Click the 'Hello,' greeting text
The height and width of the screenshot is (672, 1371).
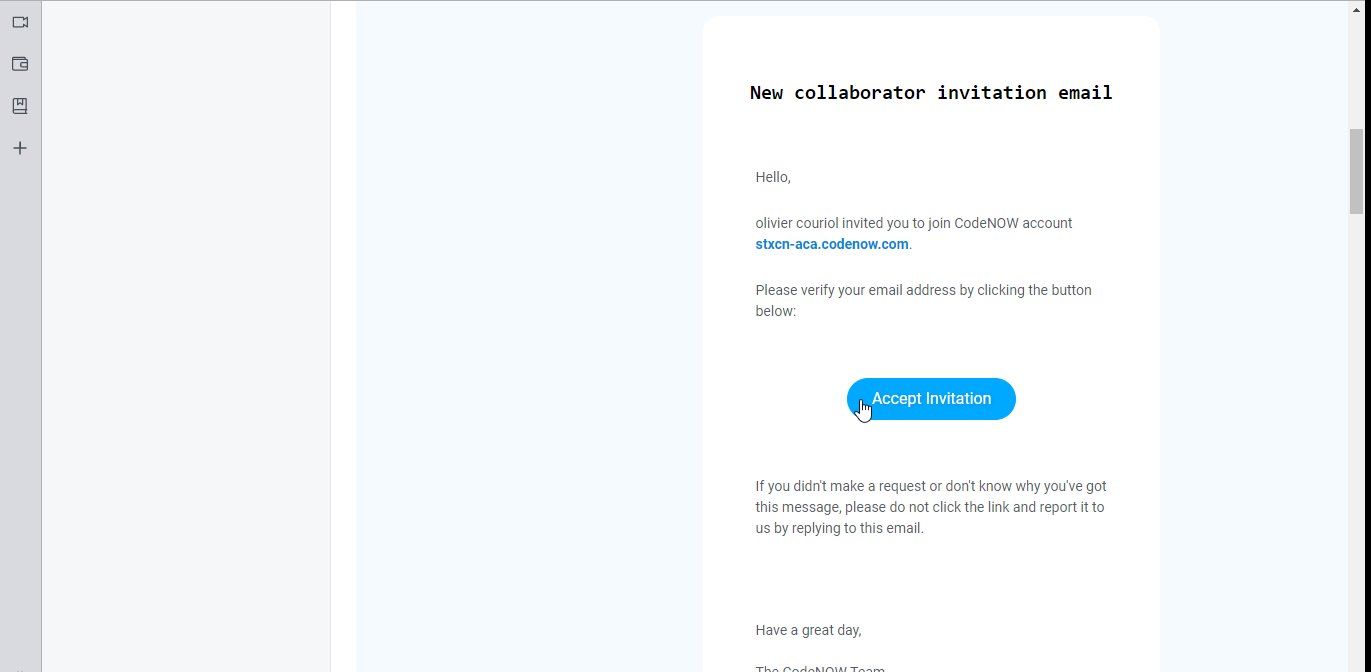click(773, 177)
